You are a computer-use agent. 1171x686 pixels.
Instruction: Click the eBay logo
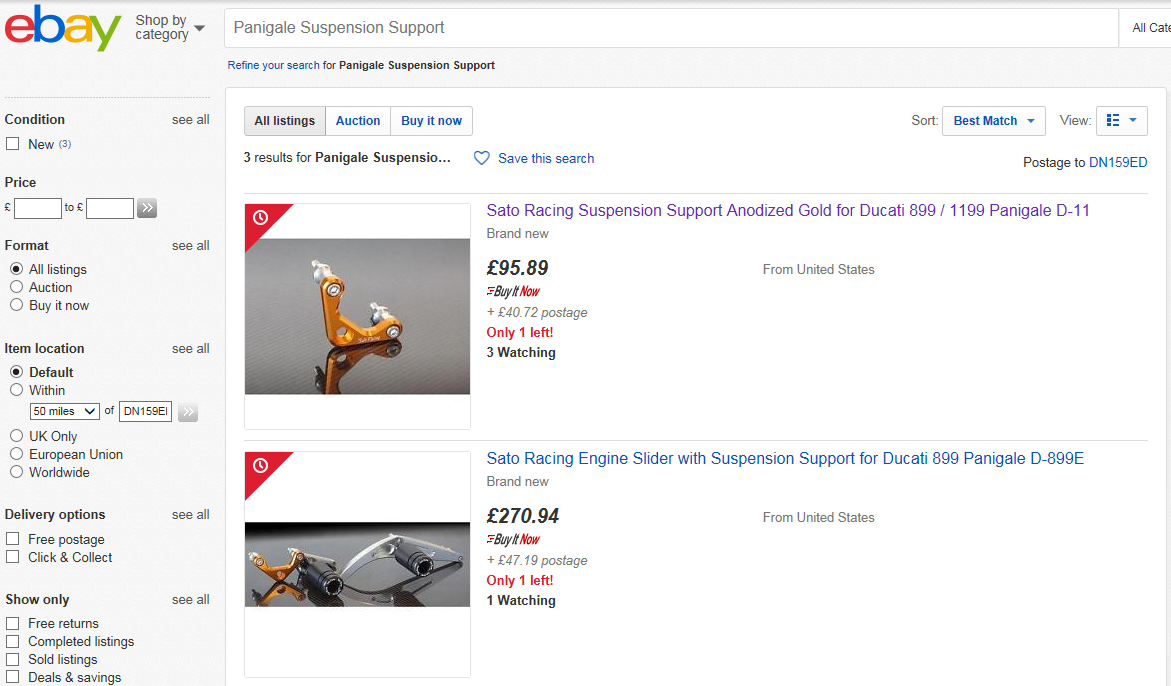coord(63,28)
